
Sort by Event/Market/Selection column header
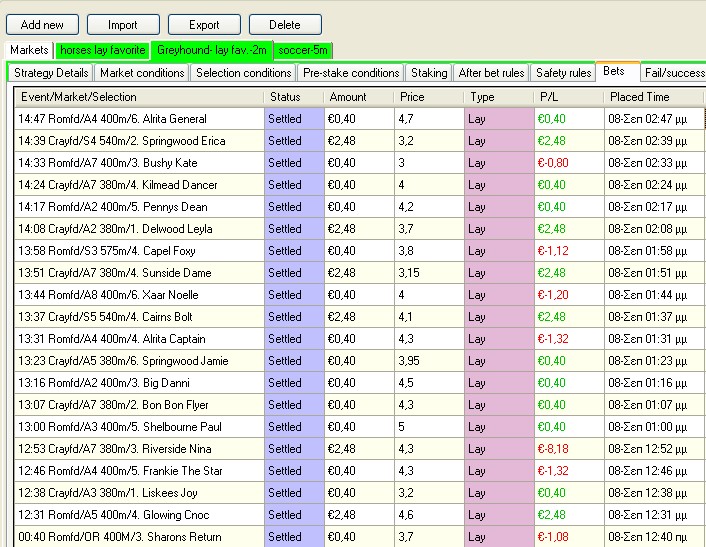[139, 97]
